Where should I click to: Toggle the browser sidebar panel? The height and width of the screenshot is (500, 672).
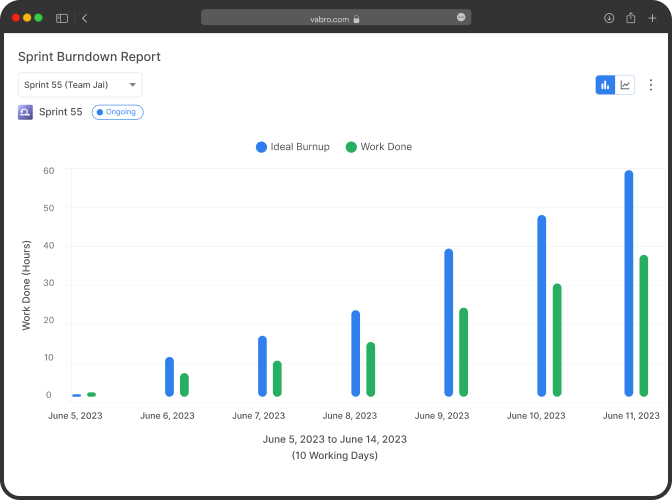click(x=62, y=18)
